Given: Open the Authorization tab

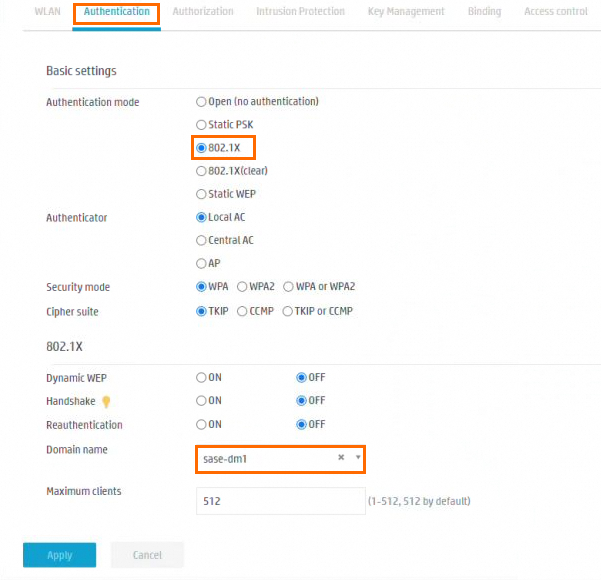Looking at the screenshot, I should 203,12.
